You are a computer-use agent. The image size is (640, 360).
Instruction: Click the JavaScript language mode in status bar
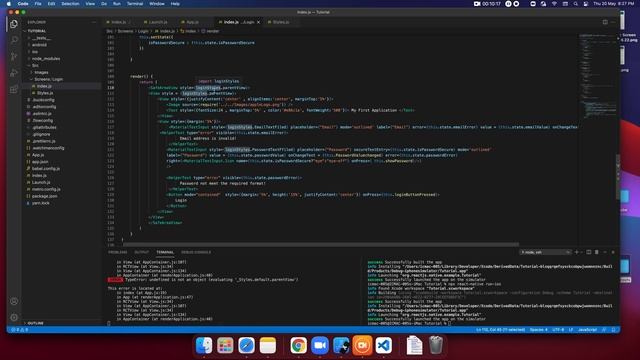(x=587, y=329)
